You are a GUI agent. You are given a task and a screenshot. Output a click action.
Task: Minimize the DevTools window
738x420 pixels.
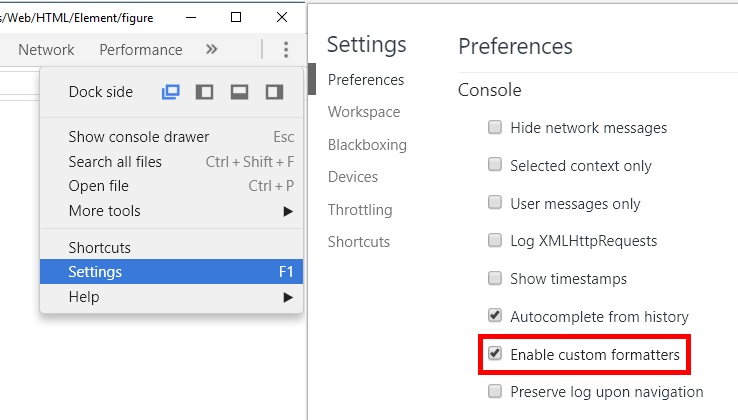pyautogui.click(x=191, y=17)
